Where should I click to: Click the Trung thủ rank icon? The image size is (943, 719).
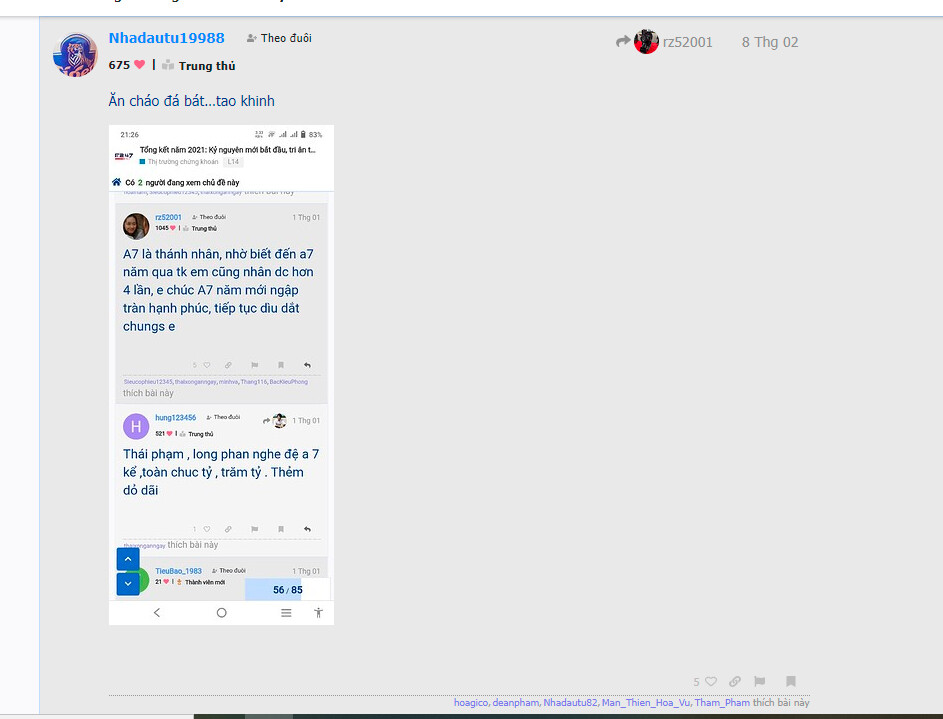(168, 65)
